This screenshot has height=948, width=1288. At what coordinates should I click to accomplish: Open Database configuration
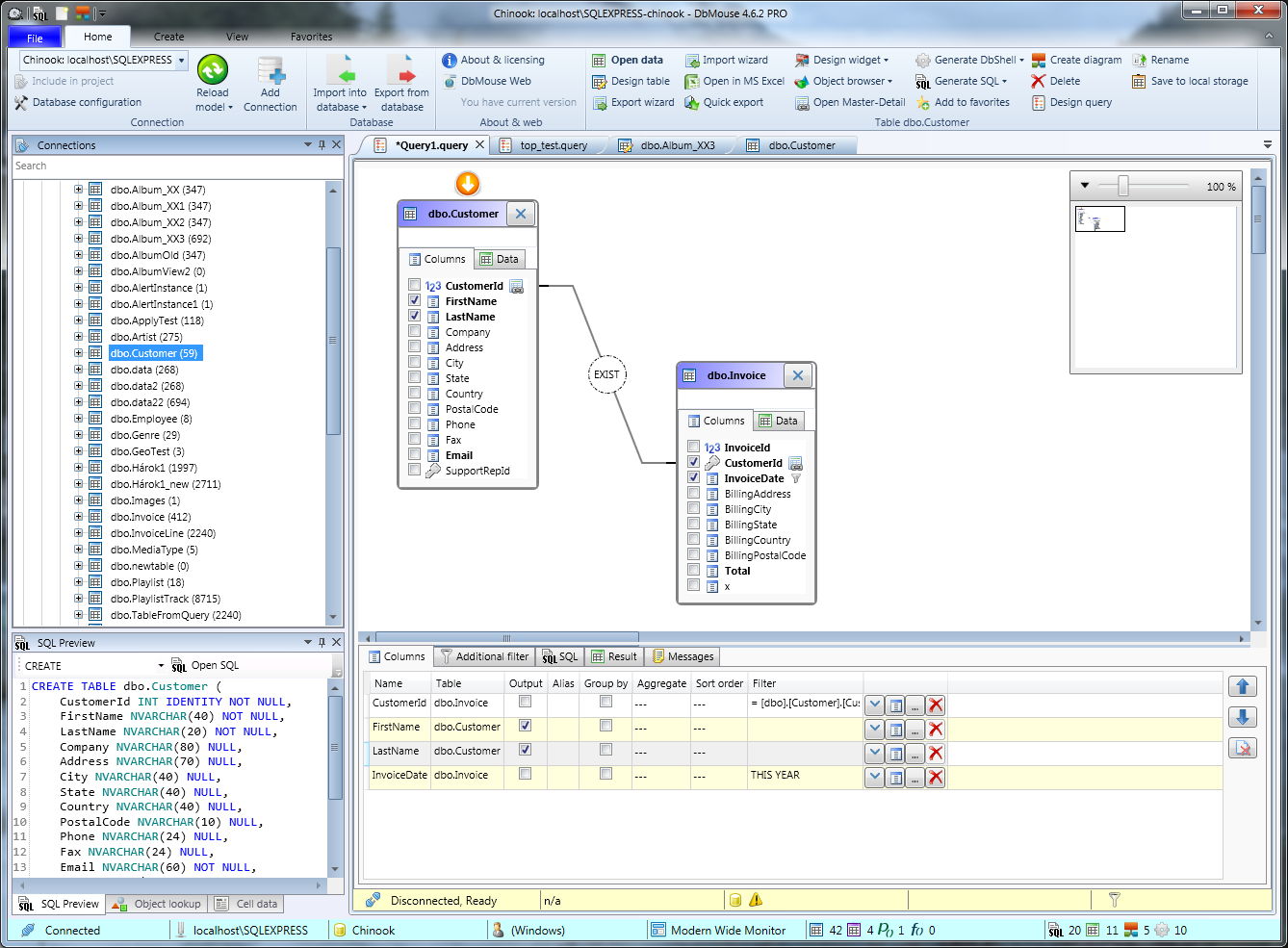coord(78,102)
